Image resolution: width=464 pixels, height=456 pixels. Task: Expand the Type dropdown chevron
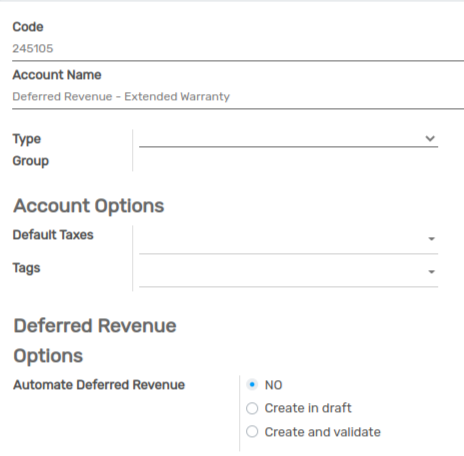click(430, 138)
